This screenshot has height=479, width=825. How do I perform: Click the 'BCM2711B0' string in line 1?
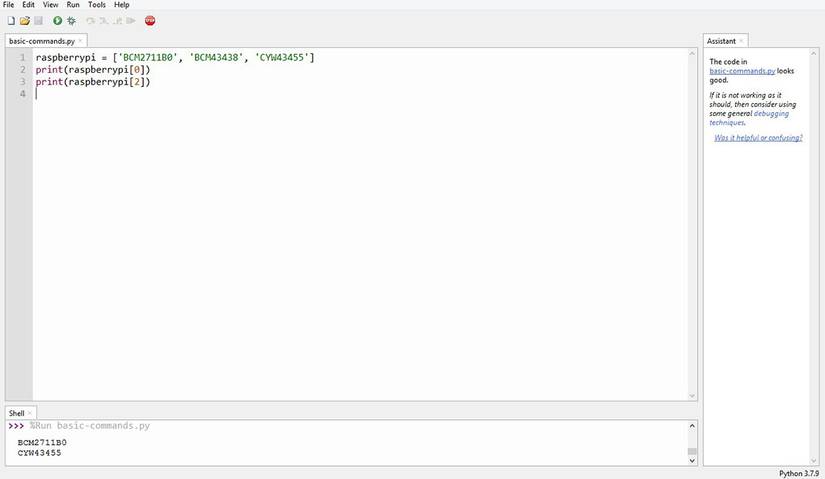tap(148, 57)
